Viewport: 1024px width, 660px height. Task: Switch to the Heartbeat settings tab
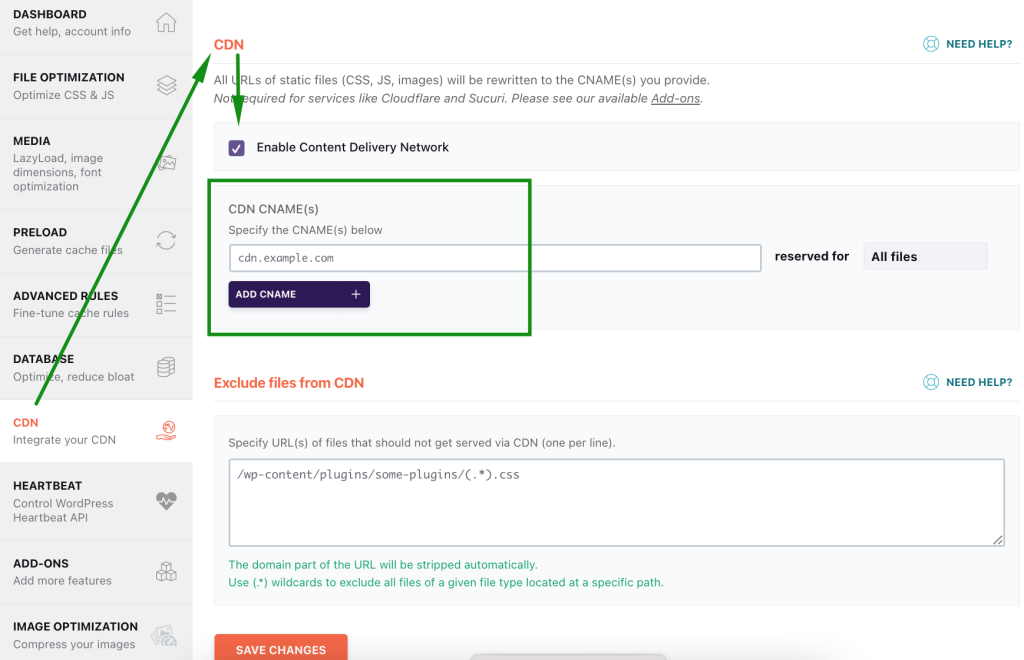(x=64, y=501)
